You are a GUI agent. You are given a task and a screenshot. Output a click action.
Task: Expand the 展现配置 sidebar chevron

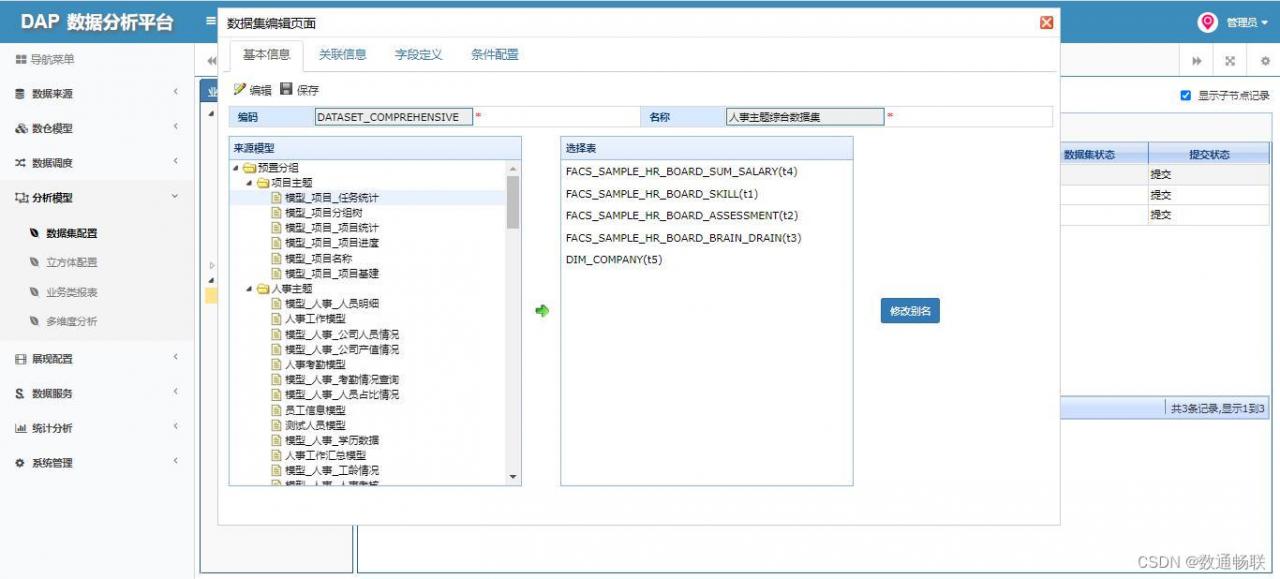[175, 358]
